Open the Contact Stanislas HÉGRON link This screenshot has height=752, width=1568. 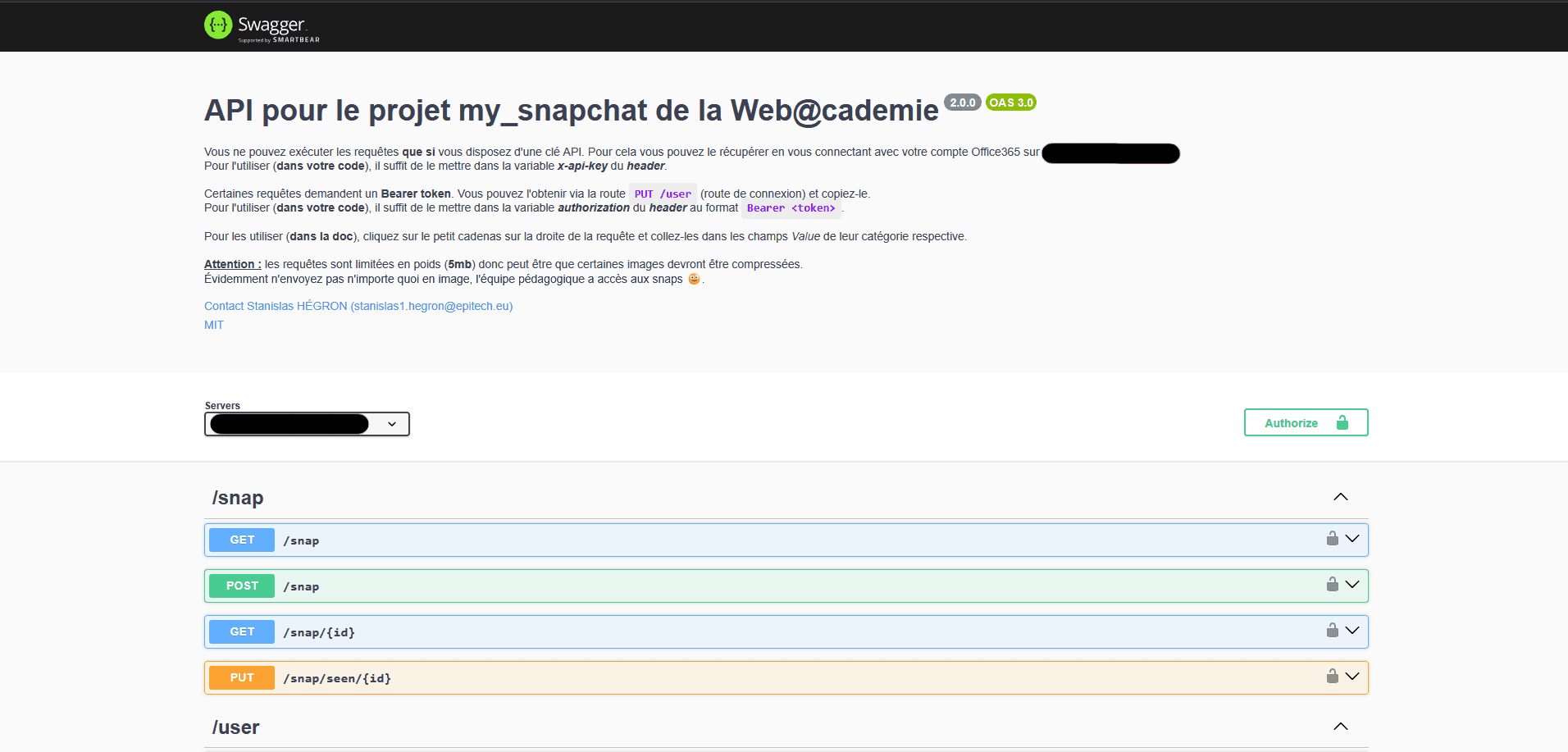tap(358, 306)
